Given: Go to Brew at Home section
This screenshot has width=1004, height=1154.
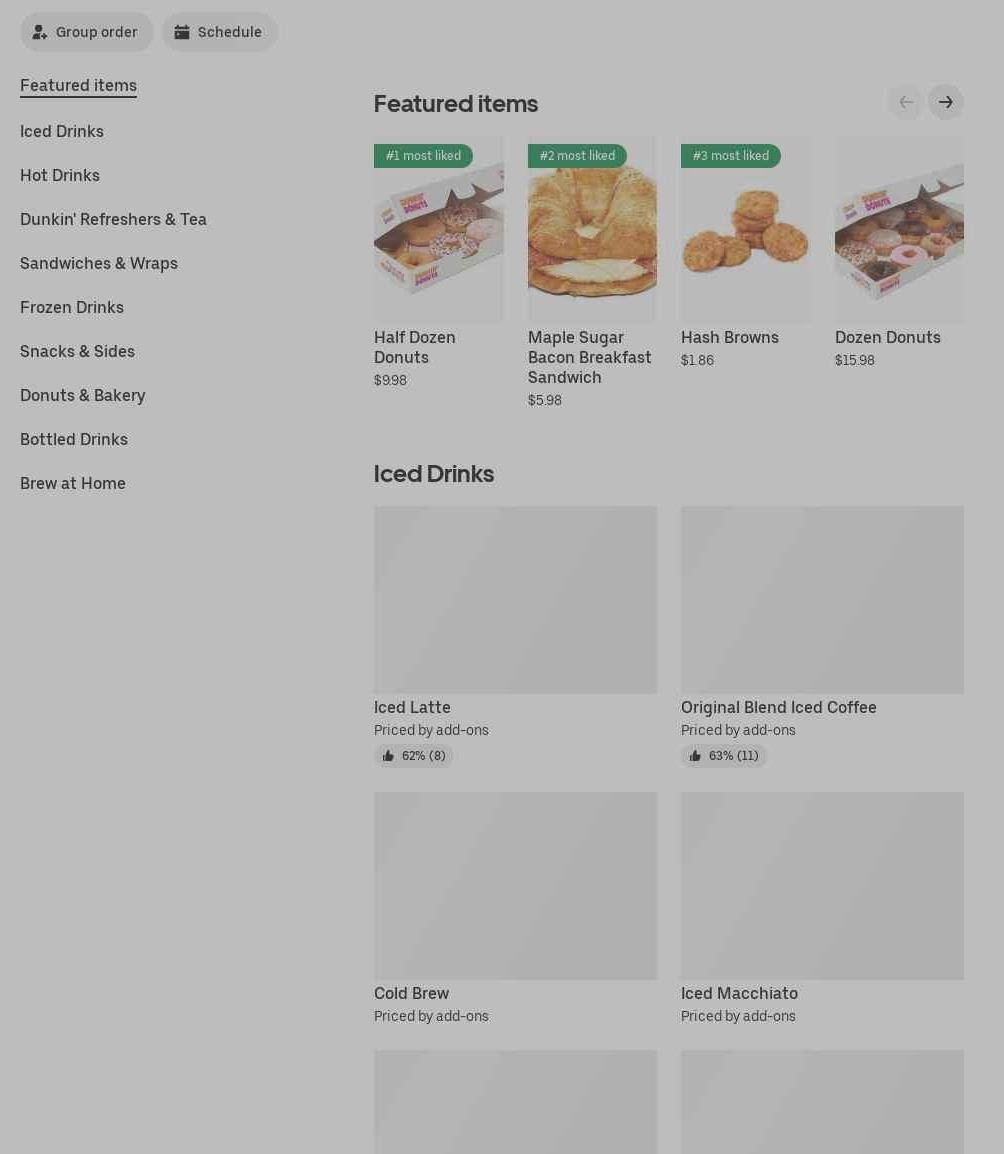Looking at the screenshot, I should [73, 484].
